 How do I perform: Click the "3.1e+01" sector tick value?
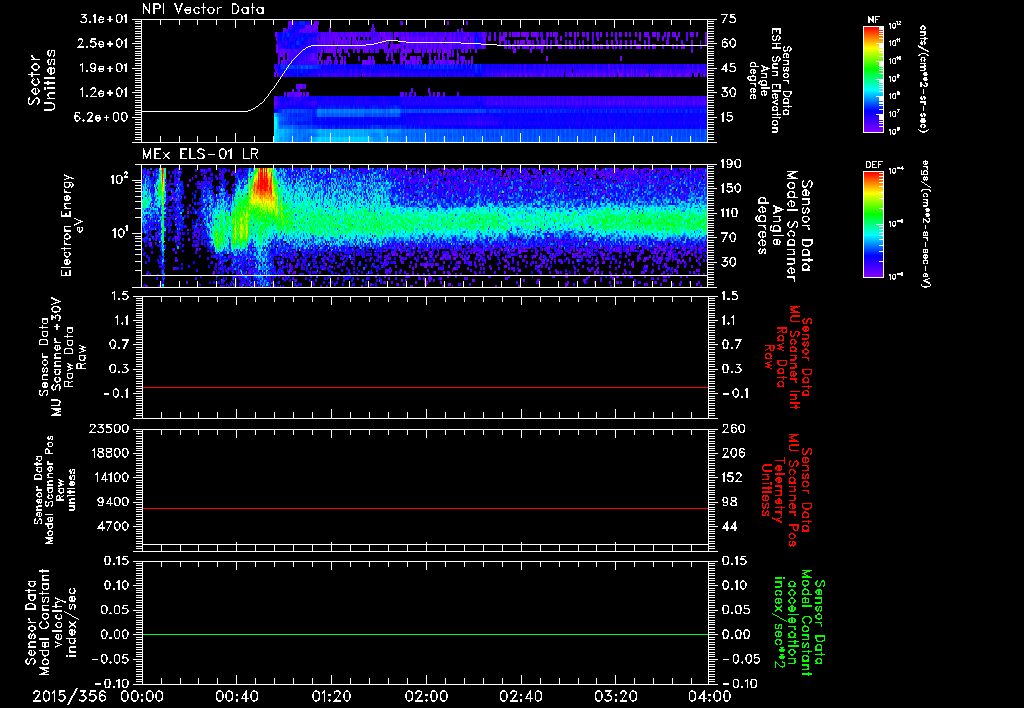pos(104,19)
